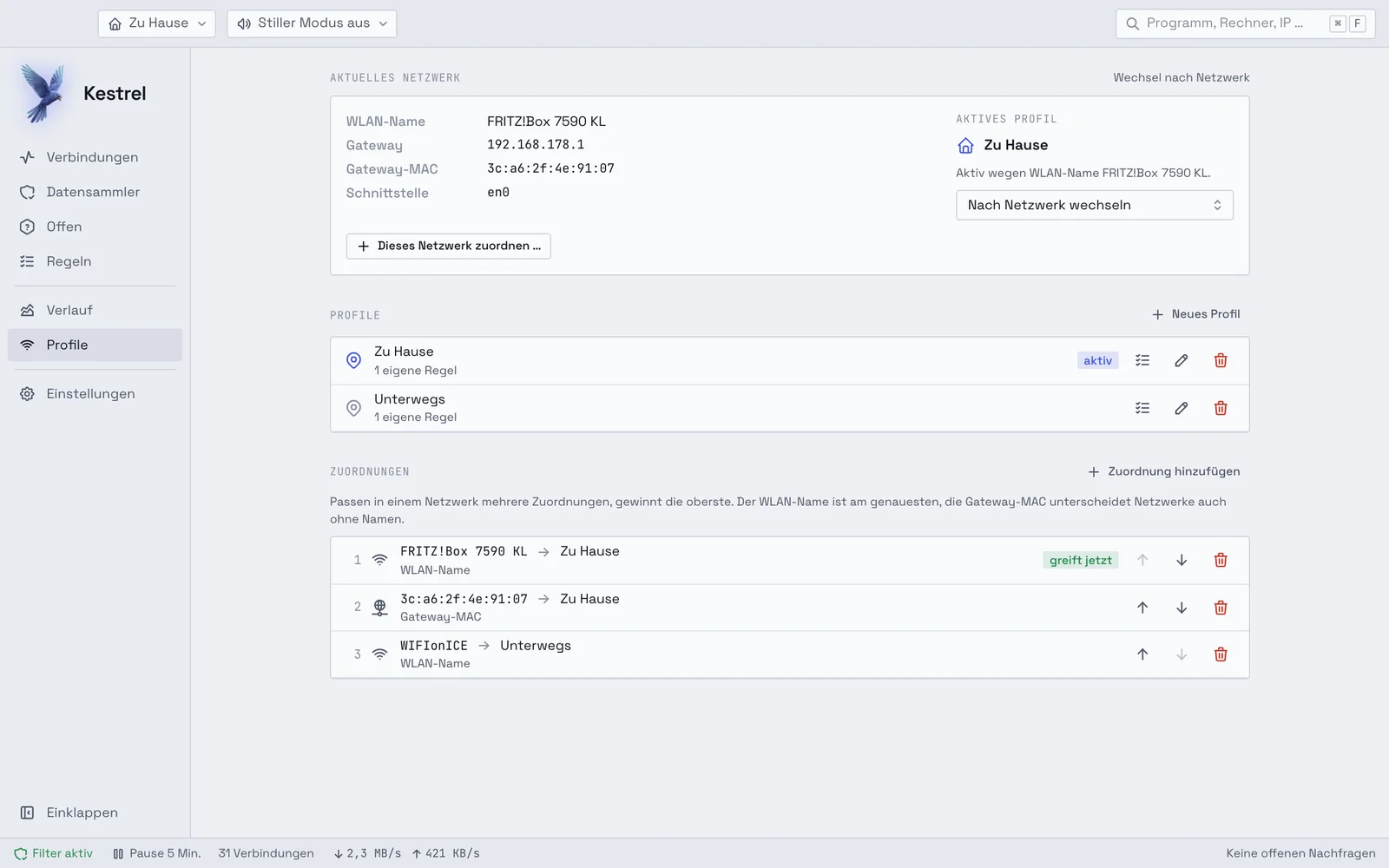This screenshot has height=868, width=1389.
Task: Open Nach Netzwerk wechseln selector
Action: (x=1095, y=205)
